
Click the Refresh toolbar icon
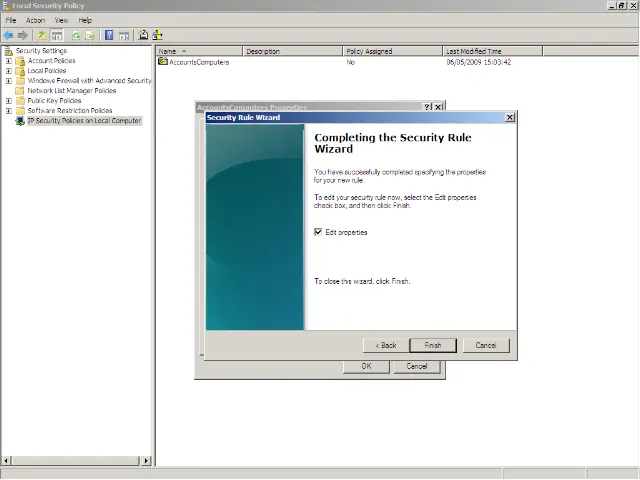[x=76, y=35]
